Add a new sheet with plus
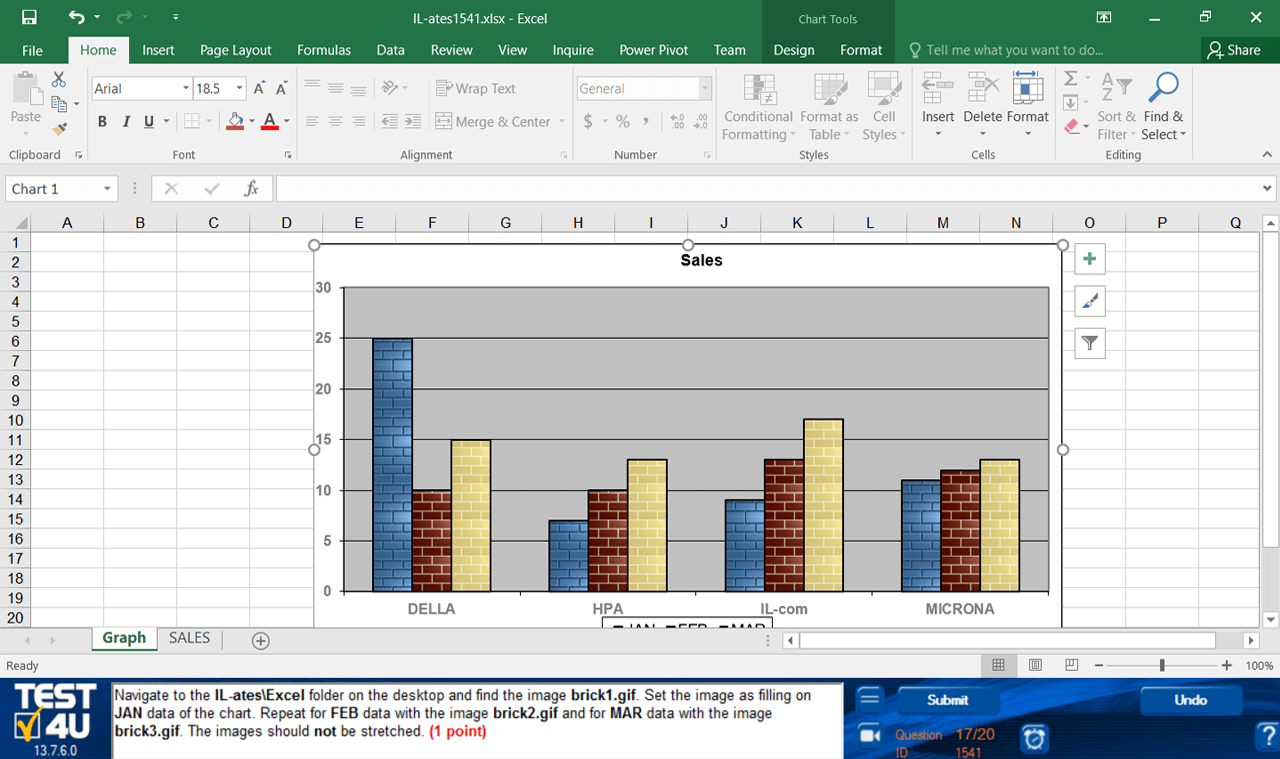The image size is (1280, 759). pyautogui.click(x=261, y=640)
